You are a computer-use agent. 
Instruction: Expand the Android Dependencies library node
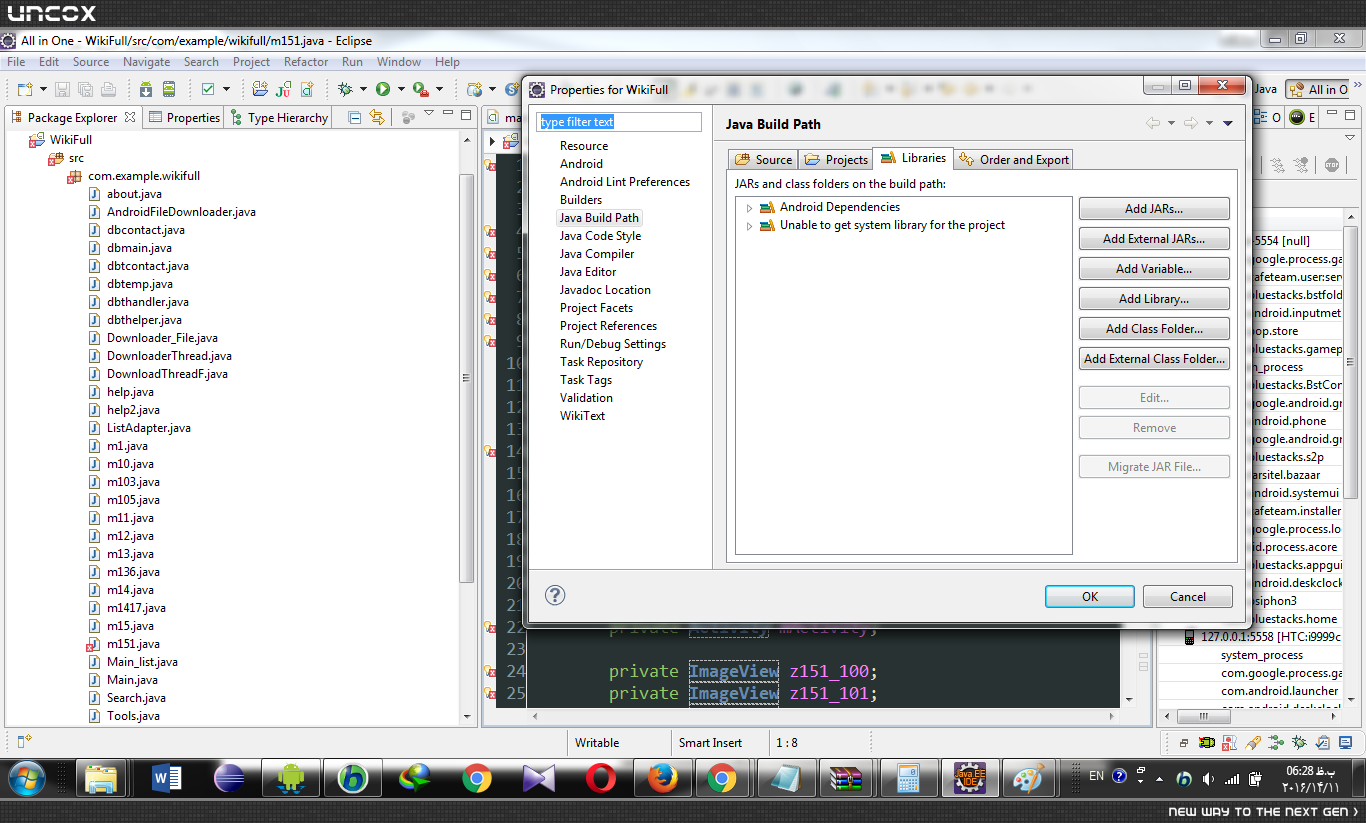tap(749, 208)
